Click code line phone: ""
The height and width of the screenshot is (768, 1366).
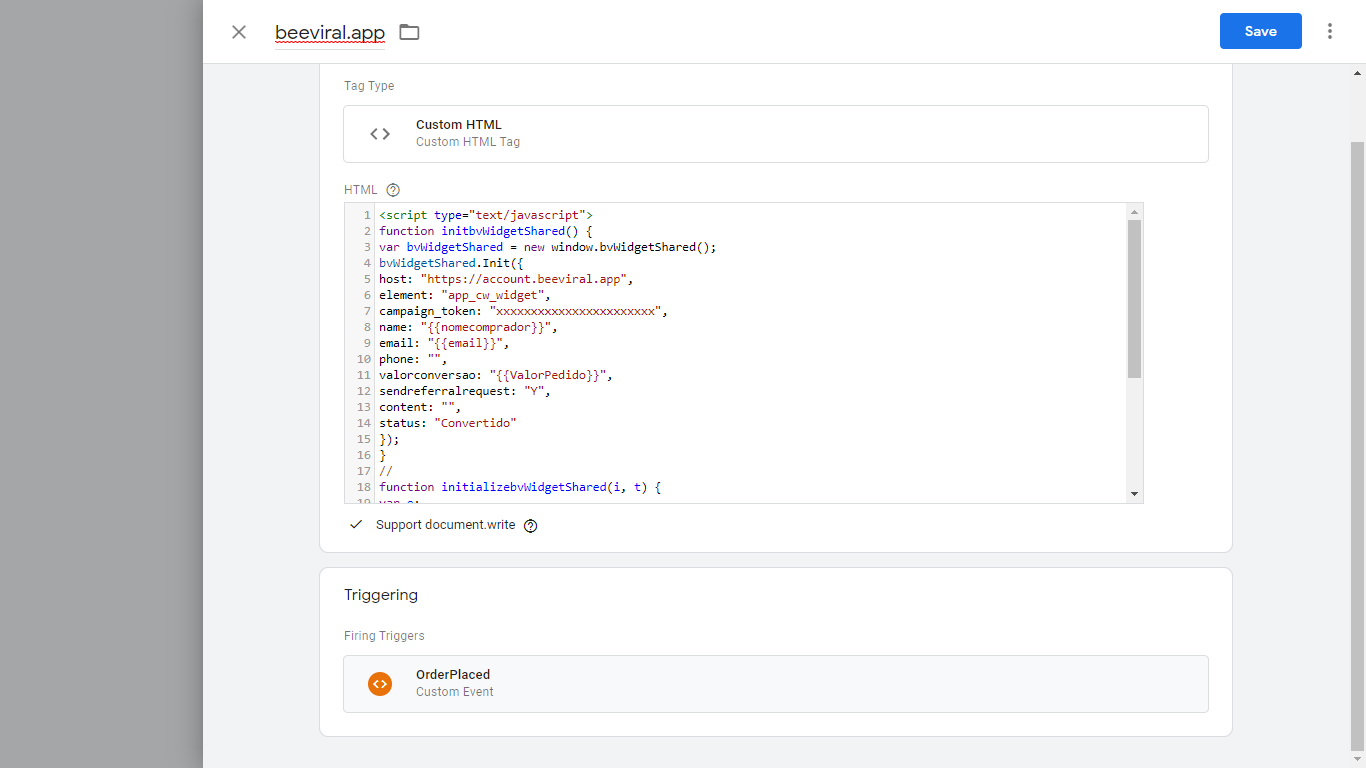pos(413,359)
